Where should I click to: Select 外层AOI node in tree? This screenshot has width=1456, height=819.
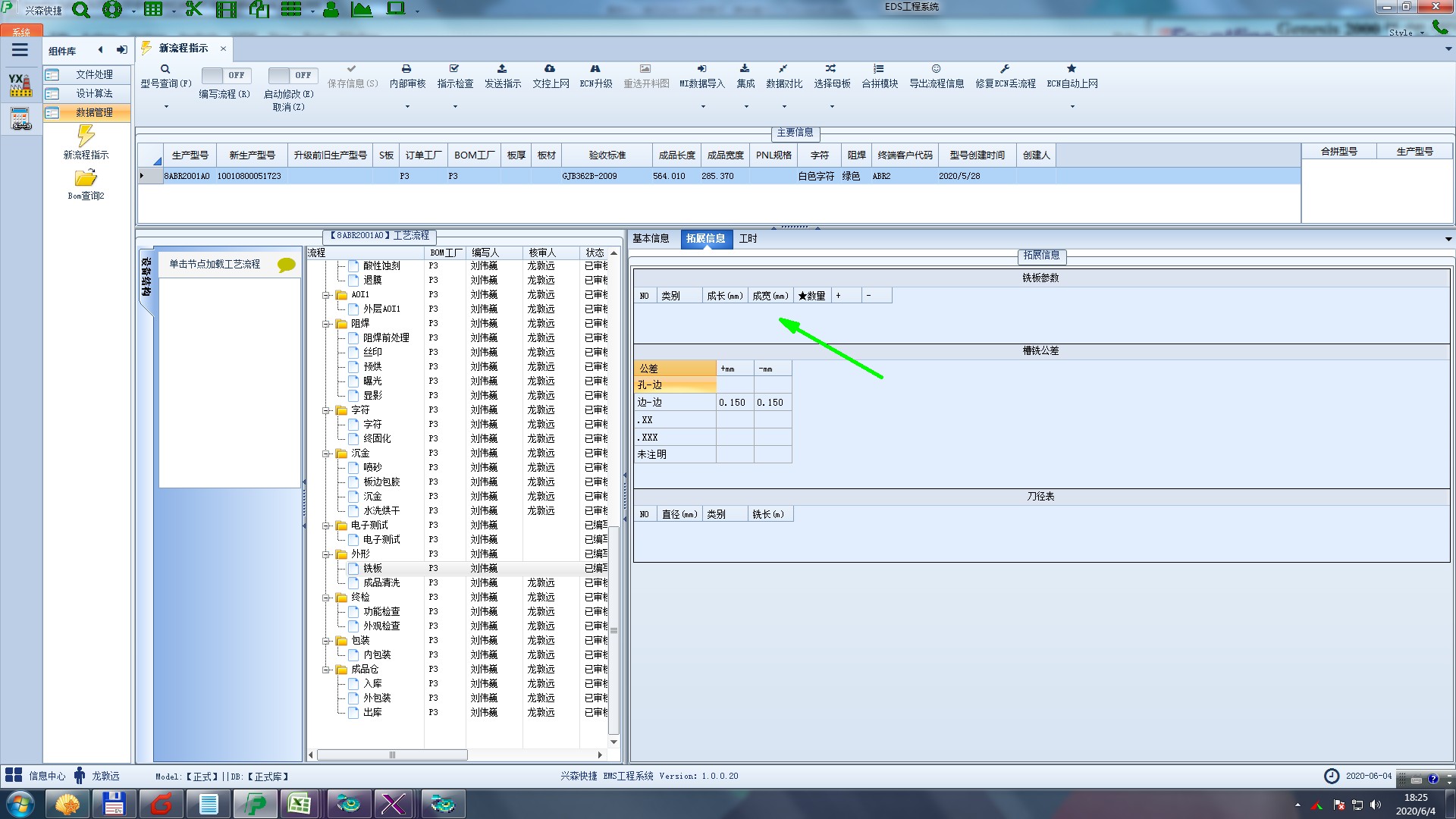tap(381, 309)
